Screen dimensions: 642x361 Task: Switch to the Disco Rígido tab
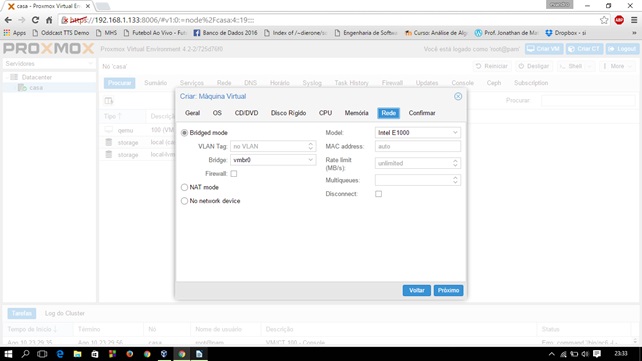click(x=288, y=113)
